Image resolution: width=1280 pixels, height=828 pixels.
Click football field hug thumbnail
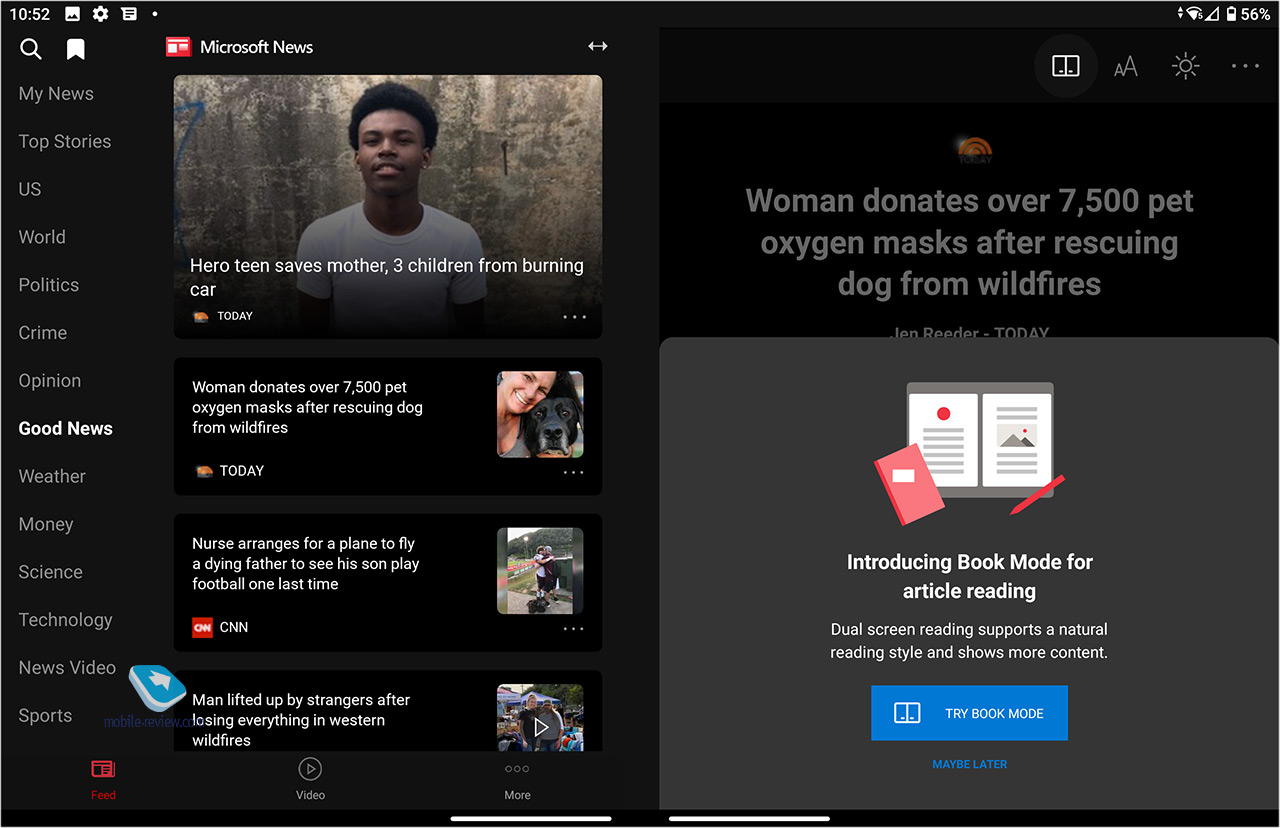[540, 571]
